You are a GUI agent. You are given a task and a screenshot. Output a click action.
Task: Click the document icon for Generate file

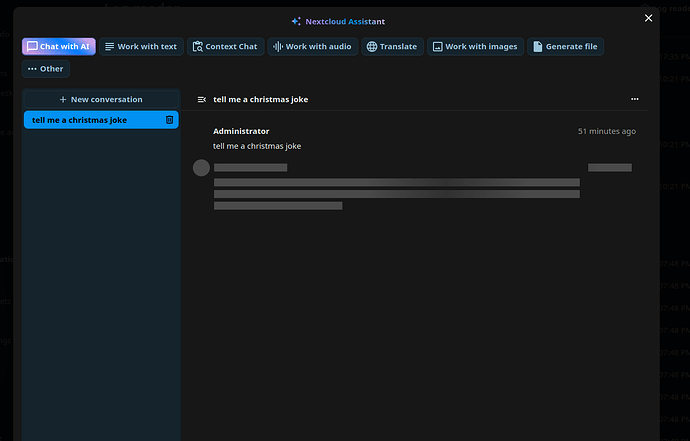tap(538, 46)
